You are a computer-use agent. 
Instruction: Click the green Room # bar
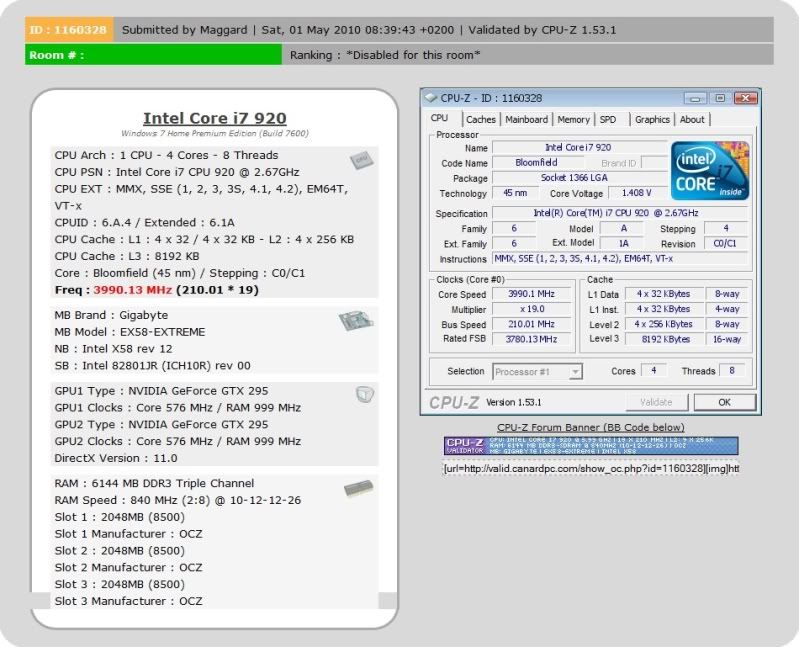pos(153,55)
